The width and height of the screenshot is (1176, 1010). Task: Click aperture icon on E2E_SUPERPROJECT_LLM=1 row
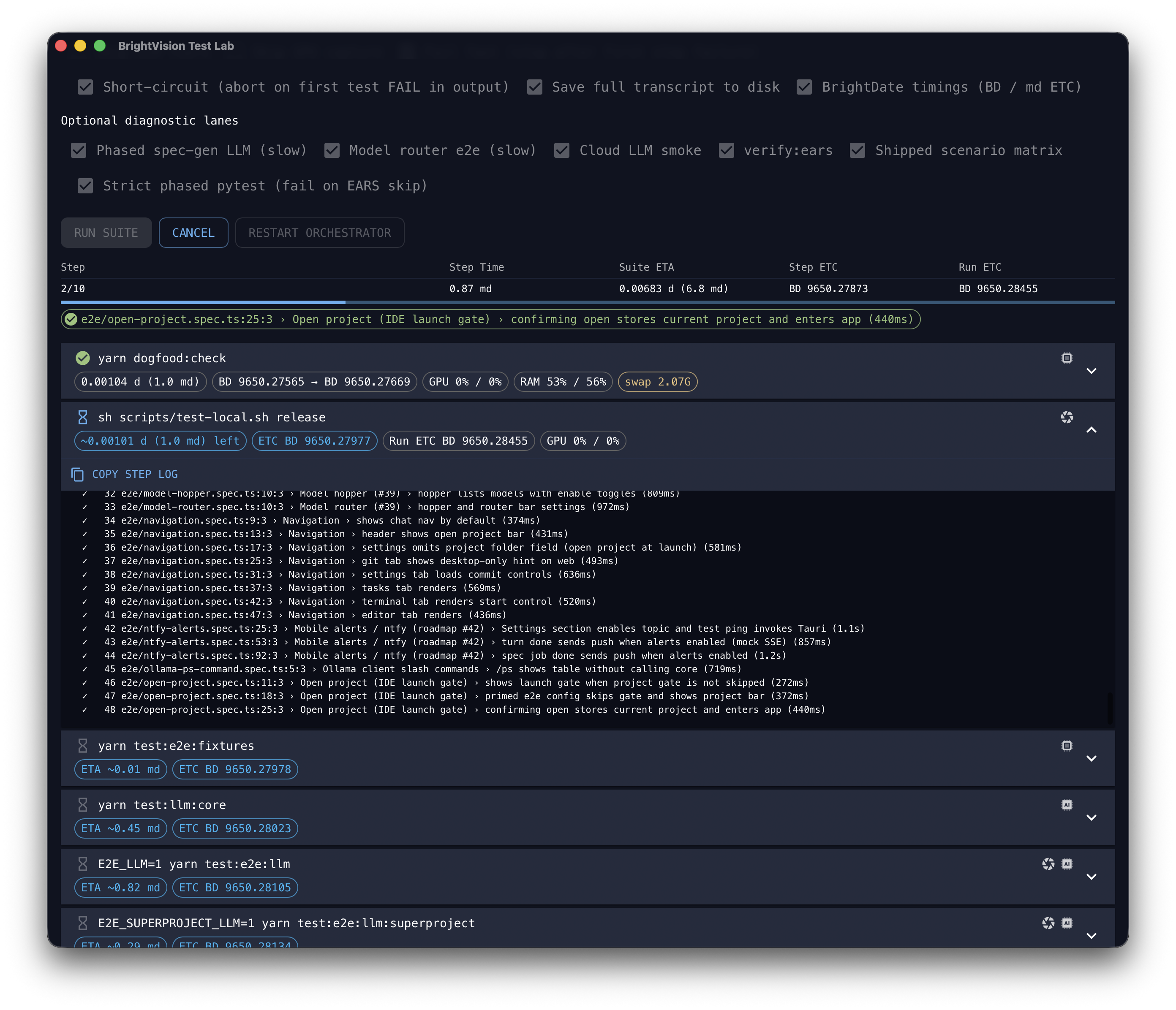pos(1048,923)
